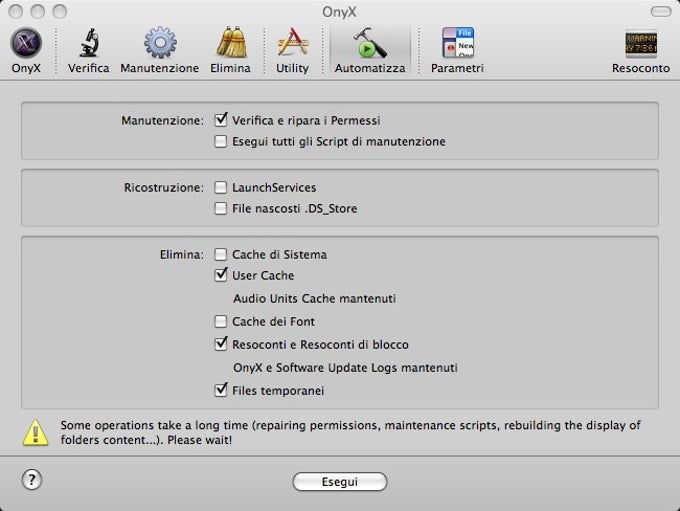The width and height of the screenshot is (680, 511).
Task: Open the Elimina broom icon
Action: click(x=230, y=43)
